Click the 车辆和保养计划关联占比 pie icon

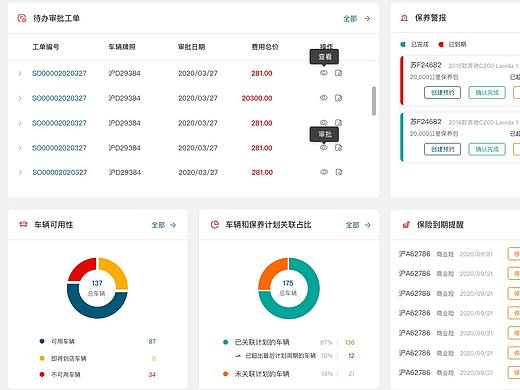(x=215, y=224)
